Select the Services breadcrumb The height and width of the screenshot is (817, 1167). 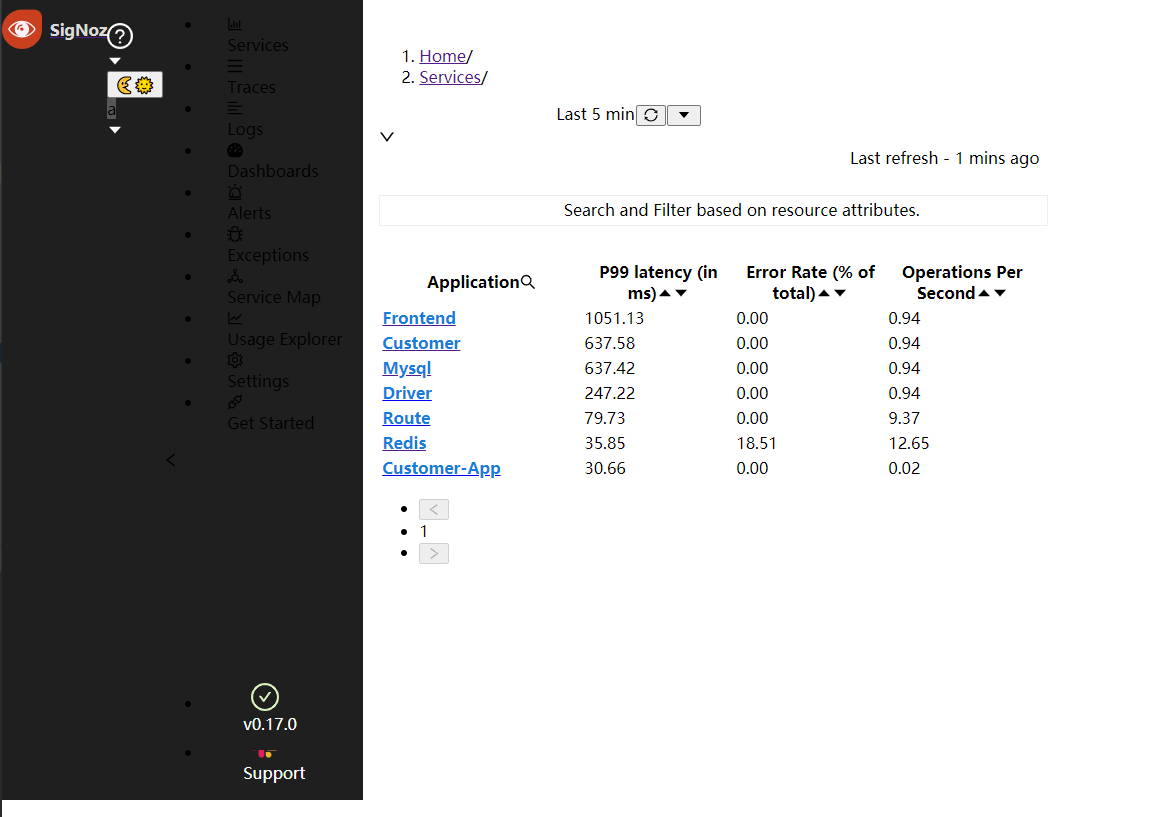click(449, 77)
